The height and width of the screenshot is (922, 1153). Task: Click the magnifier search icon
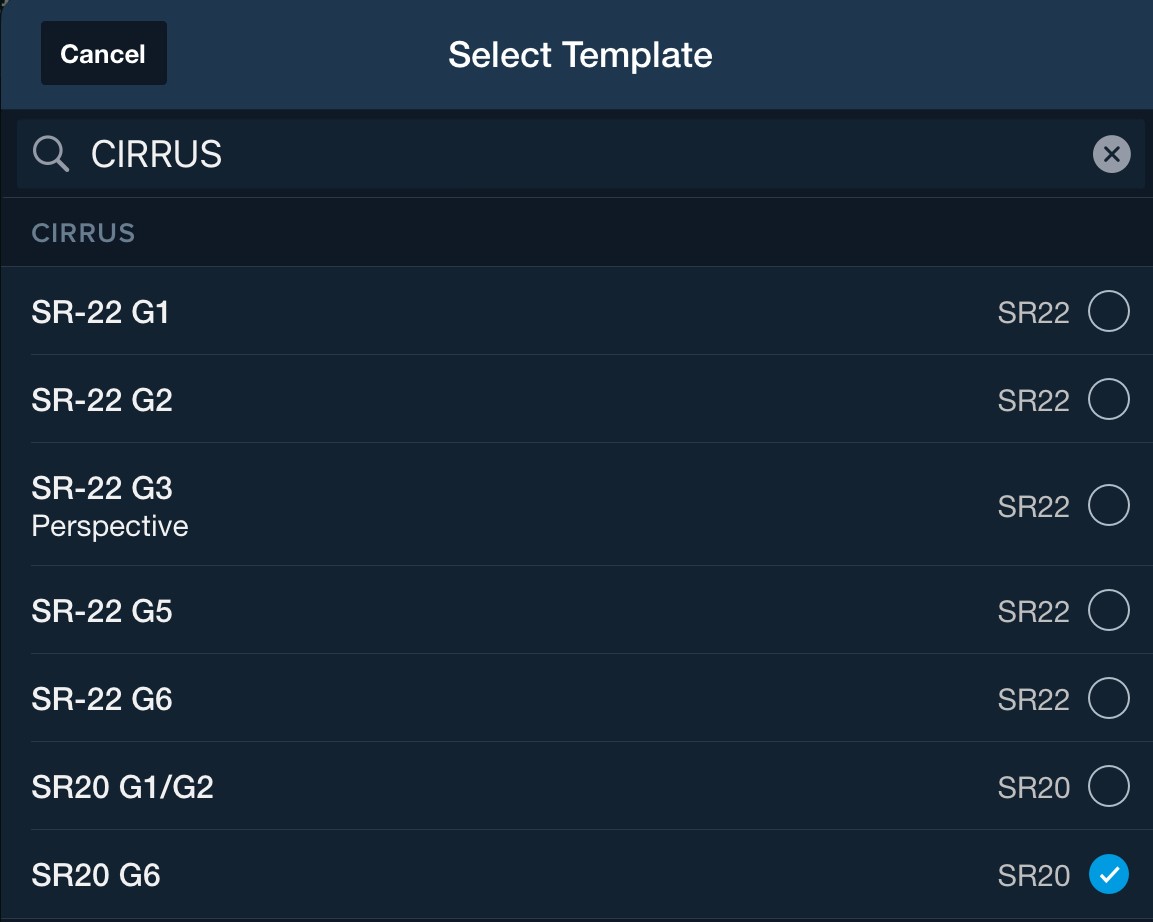coord(51,154)
